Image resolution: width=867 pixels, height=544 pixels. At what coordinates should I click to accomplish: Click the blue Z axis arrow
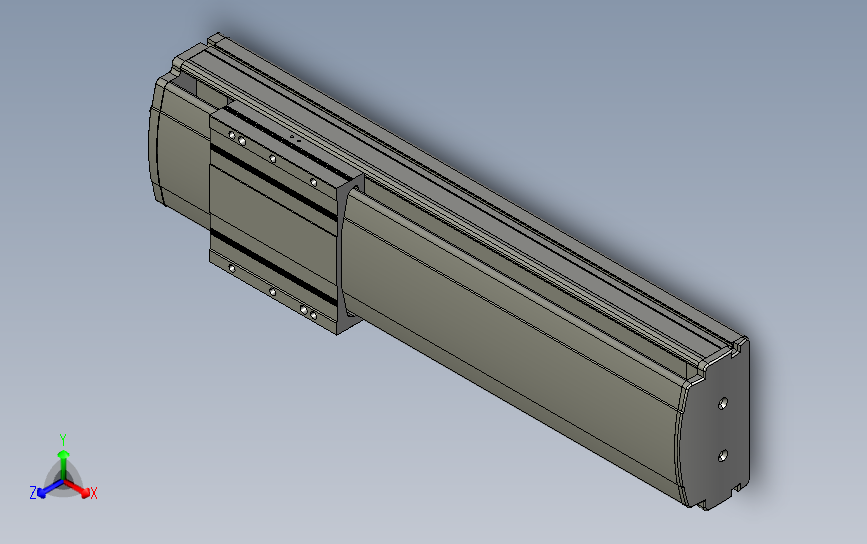coord(50,489)
